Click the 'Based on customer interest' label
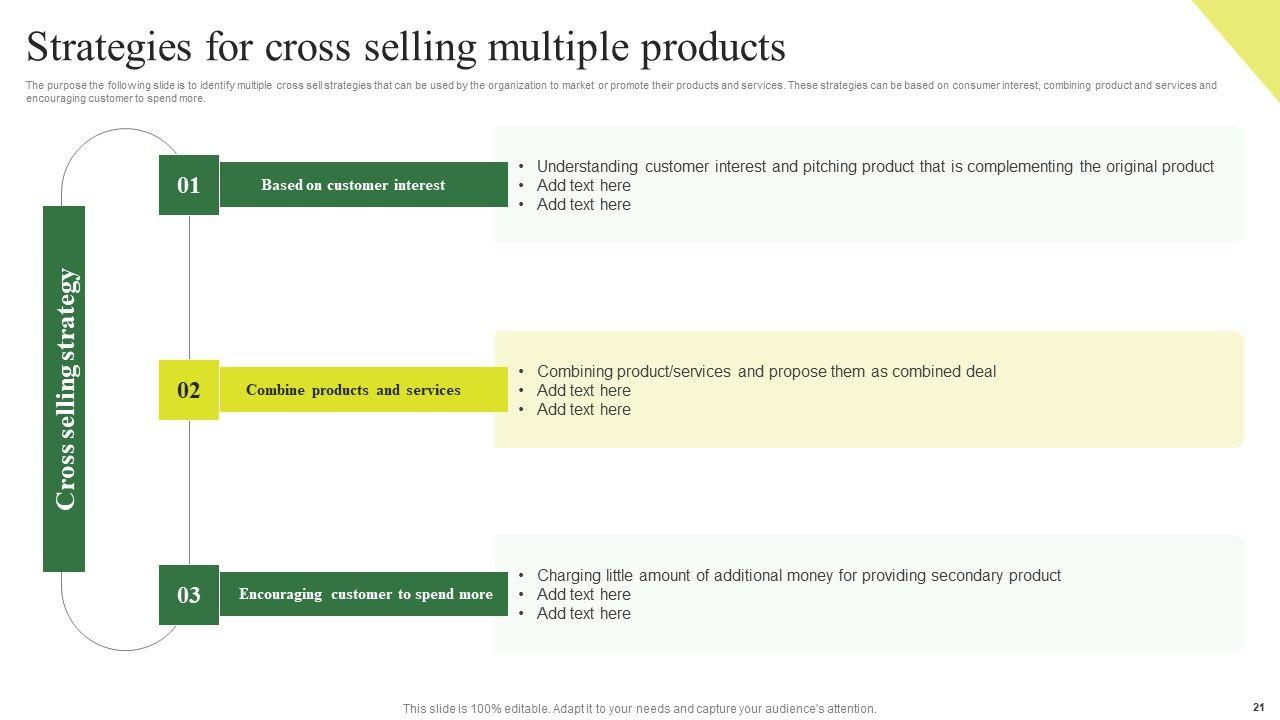Viewport: 1280px width, 720px height. click(353, 185)
